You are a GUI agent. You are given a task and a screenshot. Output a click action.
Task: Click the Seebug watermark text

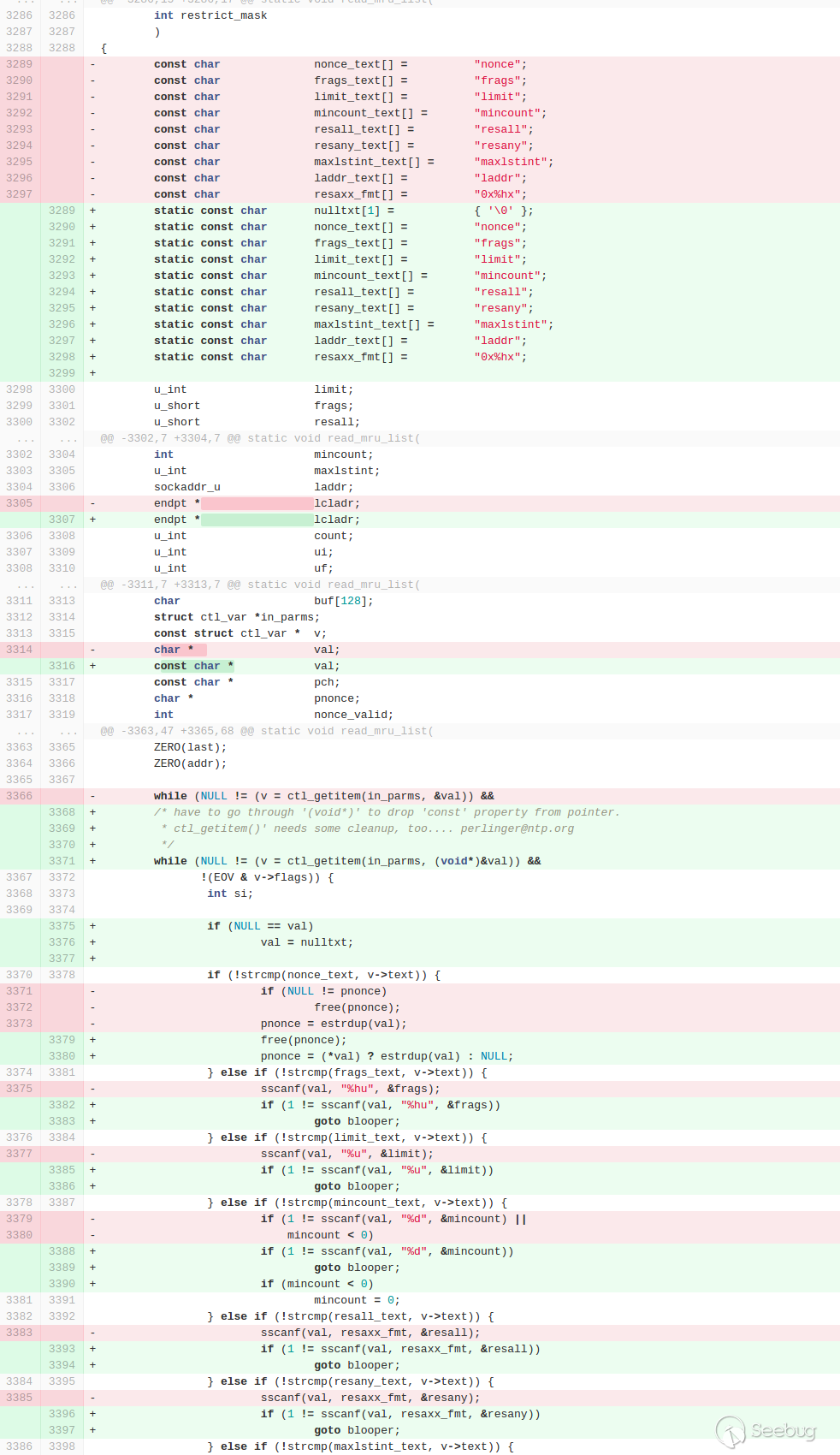pyautogui.click(x=783, y=1431)
